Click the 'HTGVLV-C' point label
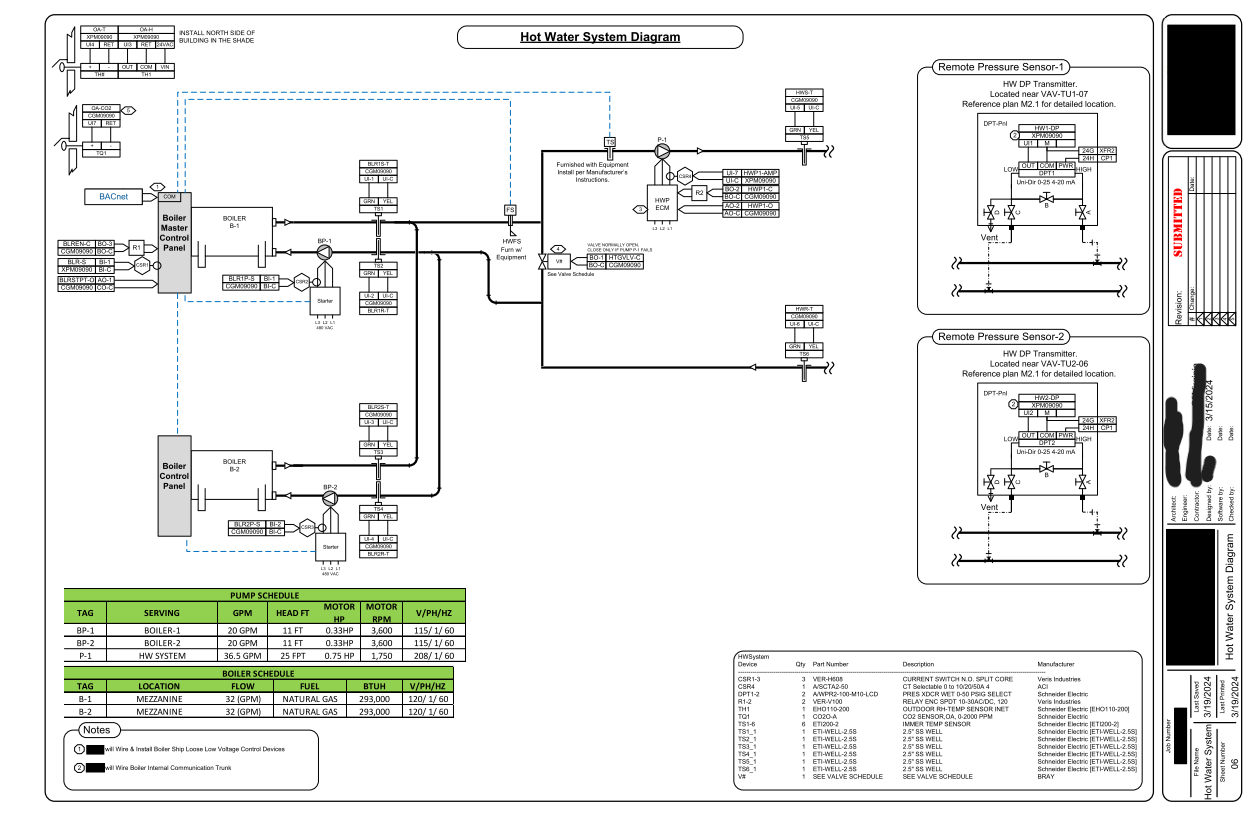1257x813 pixels. [x=625, y=257]
